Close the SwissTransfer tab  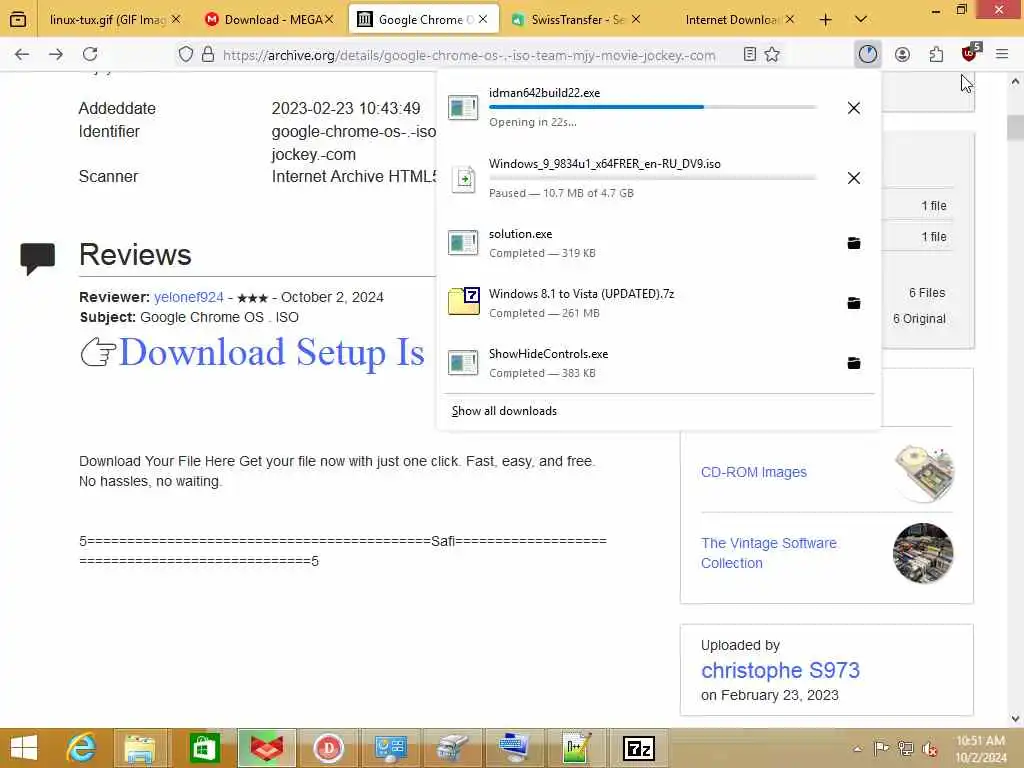(635, 20)
